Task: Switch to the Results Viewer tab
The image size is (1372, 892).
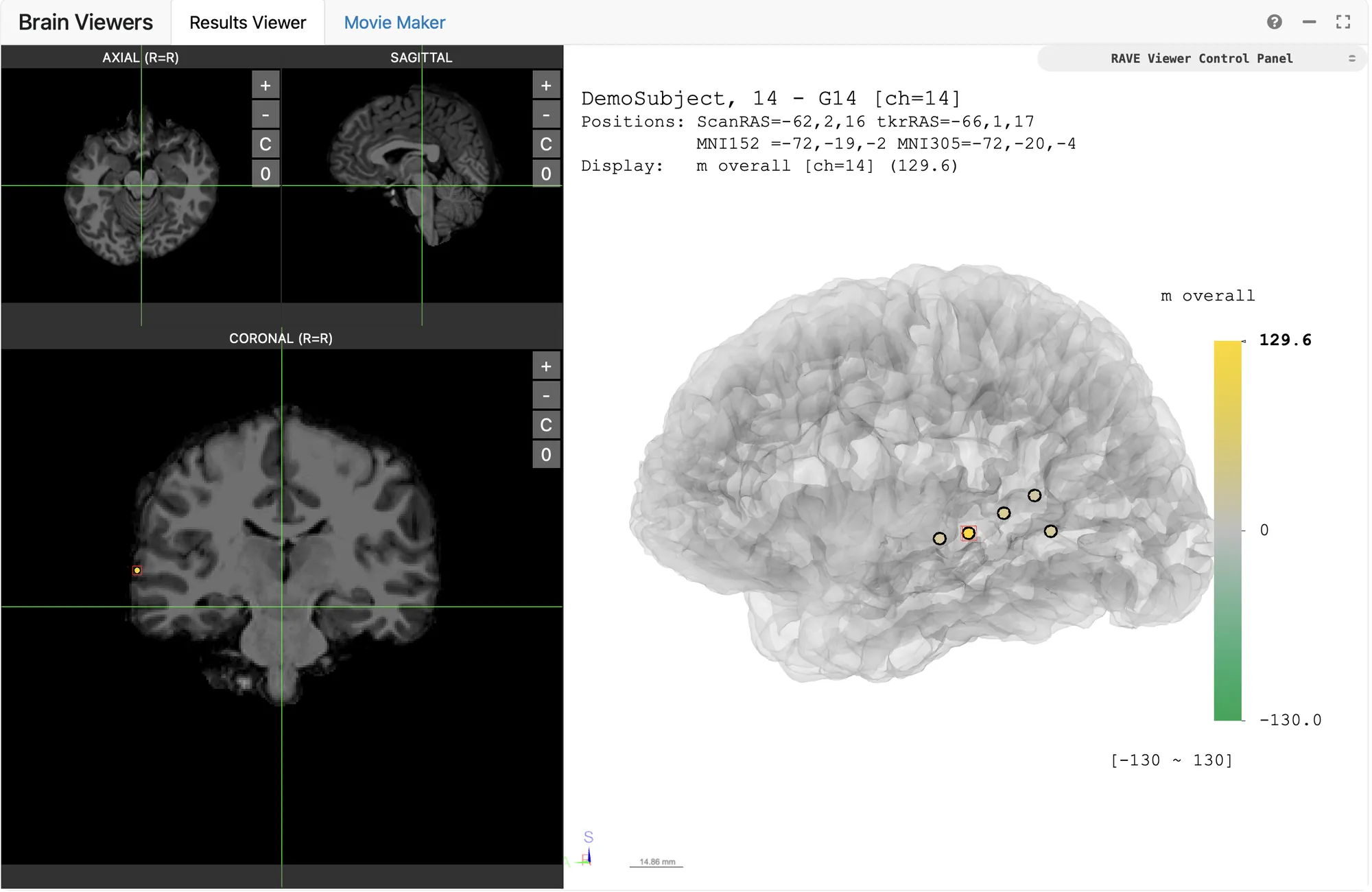Action: coord(248,23)
